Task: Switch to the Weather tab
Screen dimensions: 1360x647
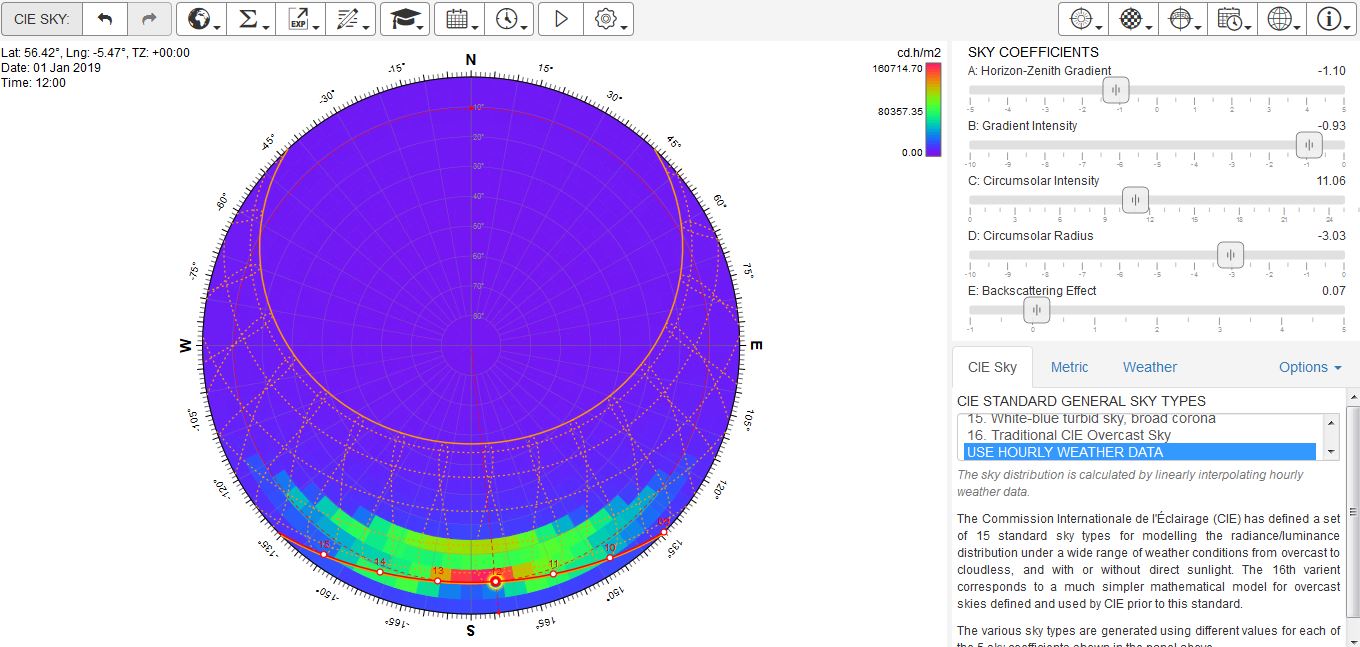Action: [1149, 367]
